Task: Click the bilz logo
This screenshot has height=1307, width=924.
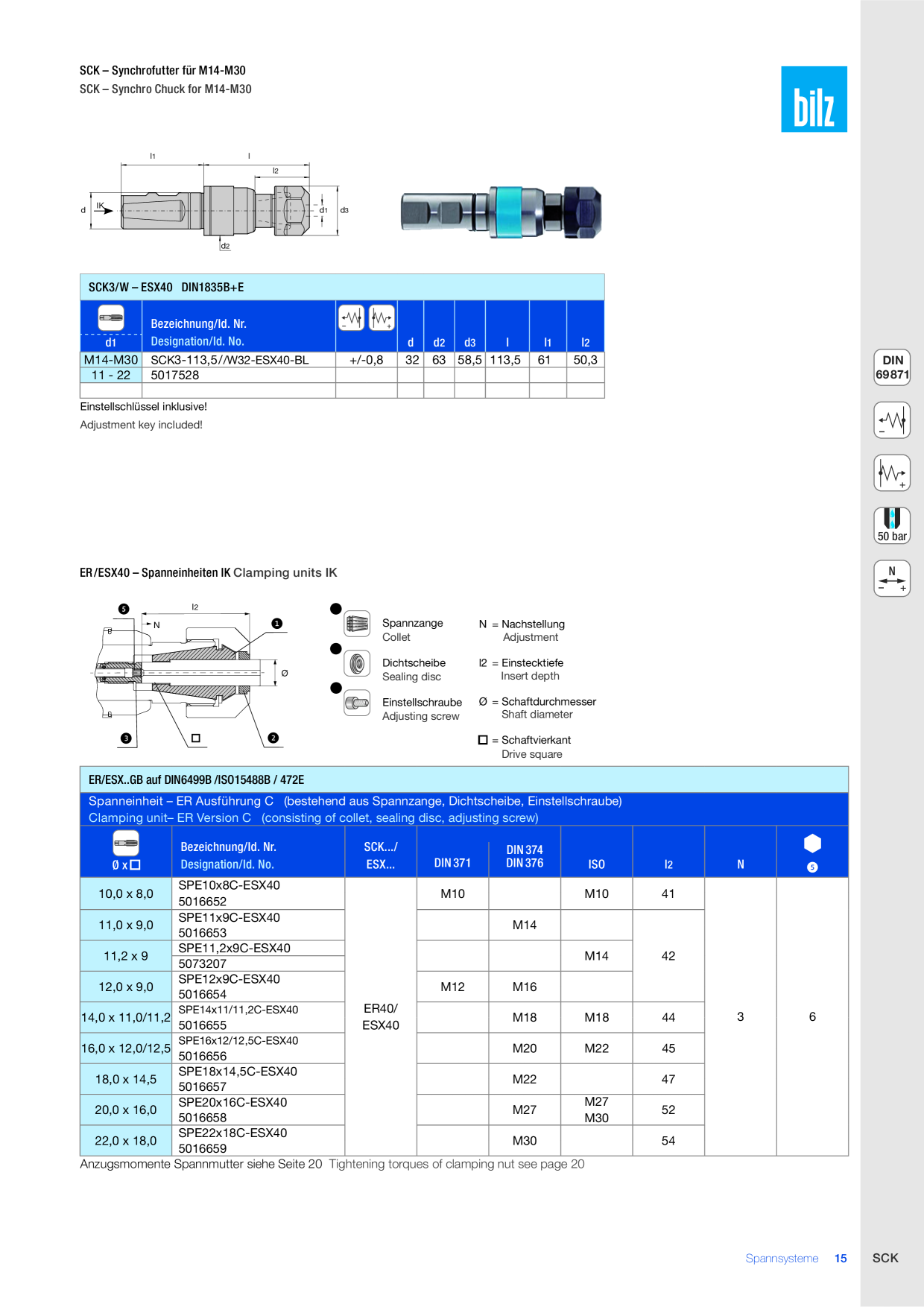Action: click(x=814, y=99)
